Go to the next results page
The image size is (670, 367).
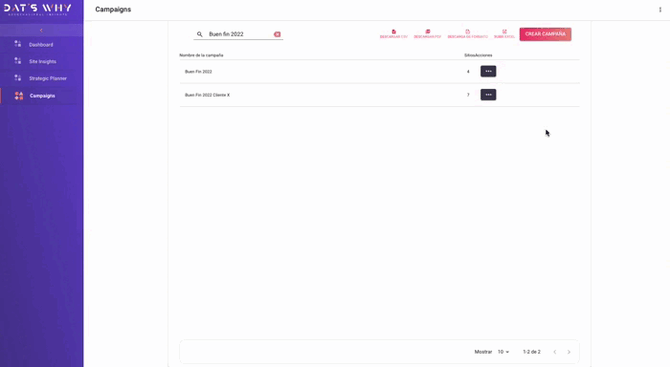click(569, 352)
